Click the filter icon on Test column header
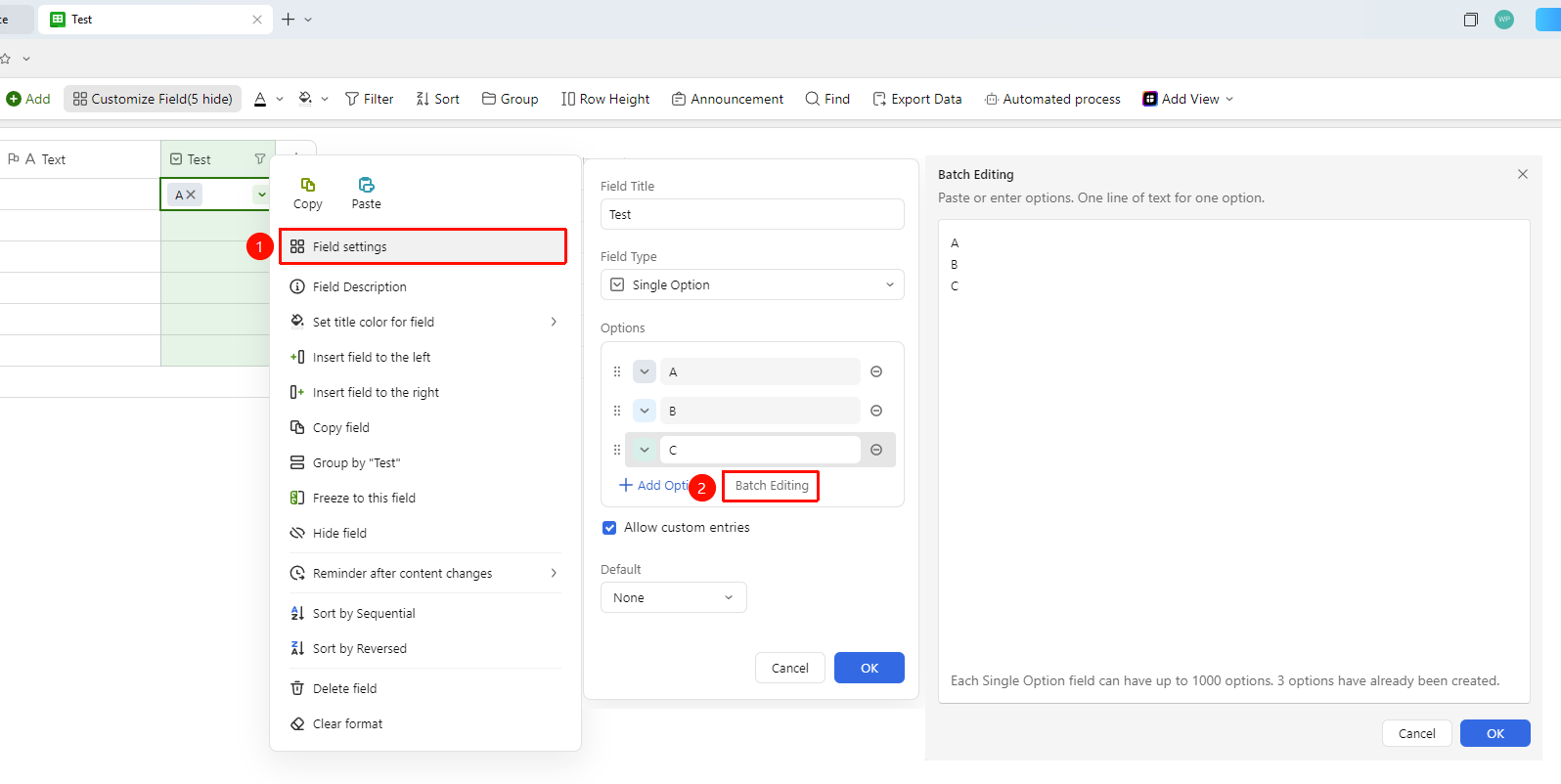The width and height of the screenshot is (1561, 784). [259, 159]
